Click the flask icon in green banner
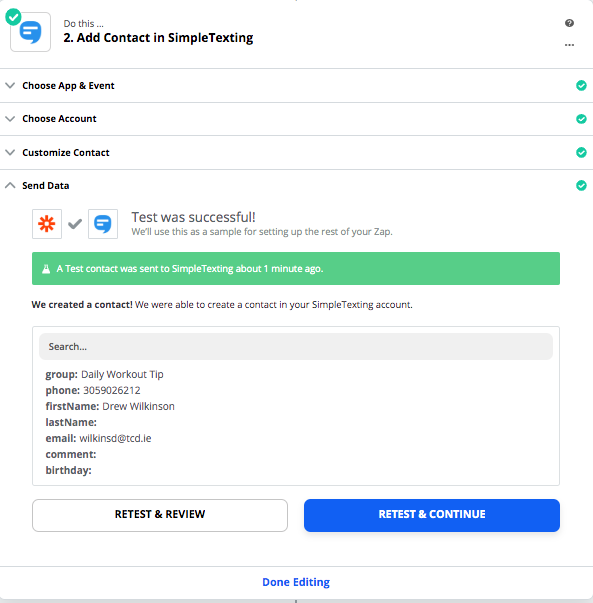The height and width of the screenshot is (603, 593). [46, 268]
